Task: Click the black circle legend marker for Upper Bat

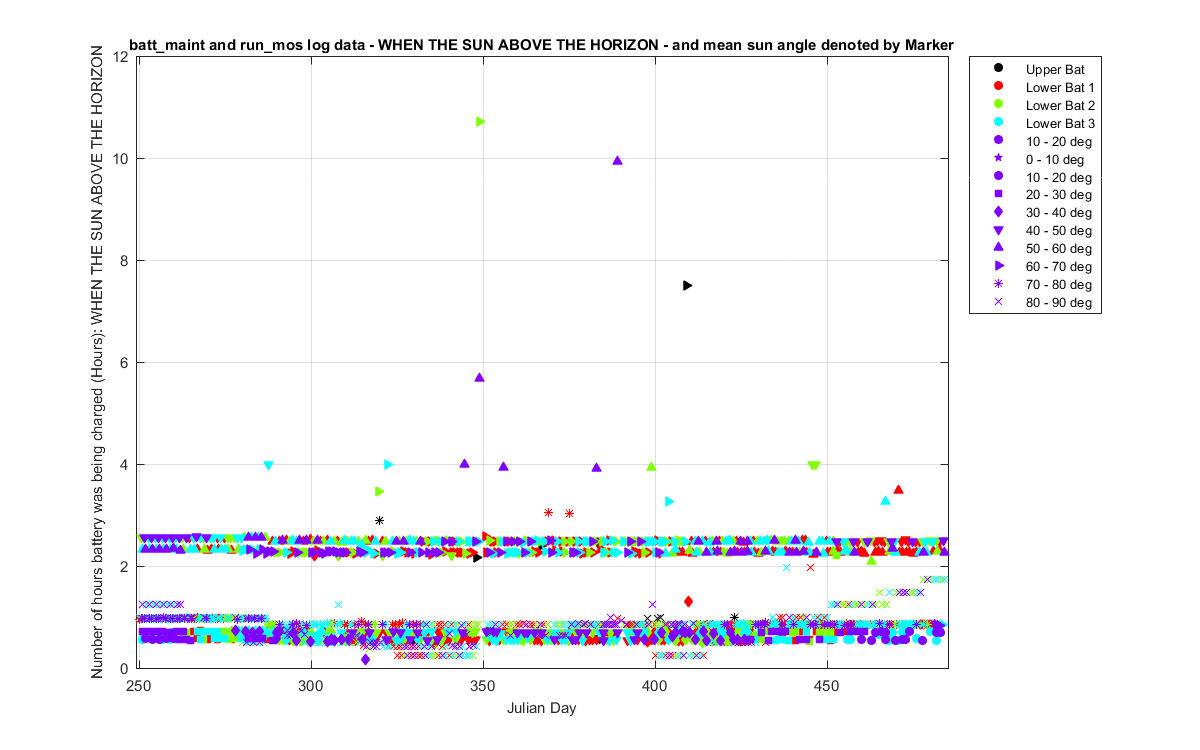Action: click(998, 69)
